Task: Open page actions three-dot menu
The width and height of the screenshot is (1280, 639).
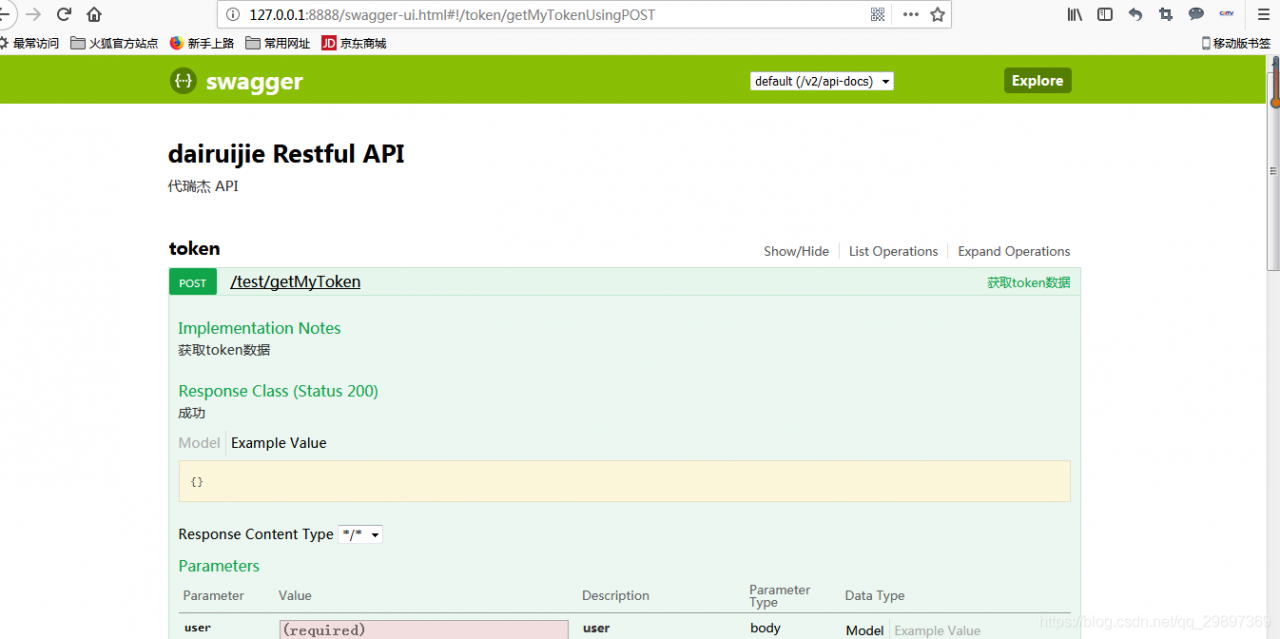Action: [x=910, y=14]
